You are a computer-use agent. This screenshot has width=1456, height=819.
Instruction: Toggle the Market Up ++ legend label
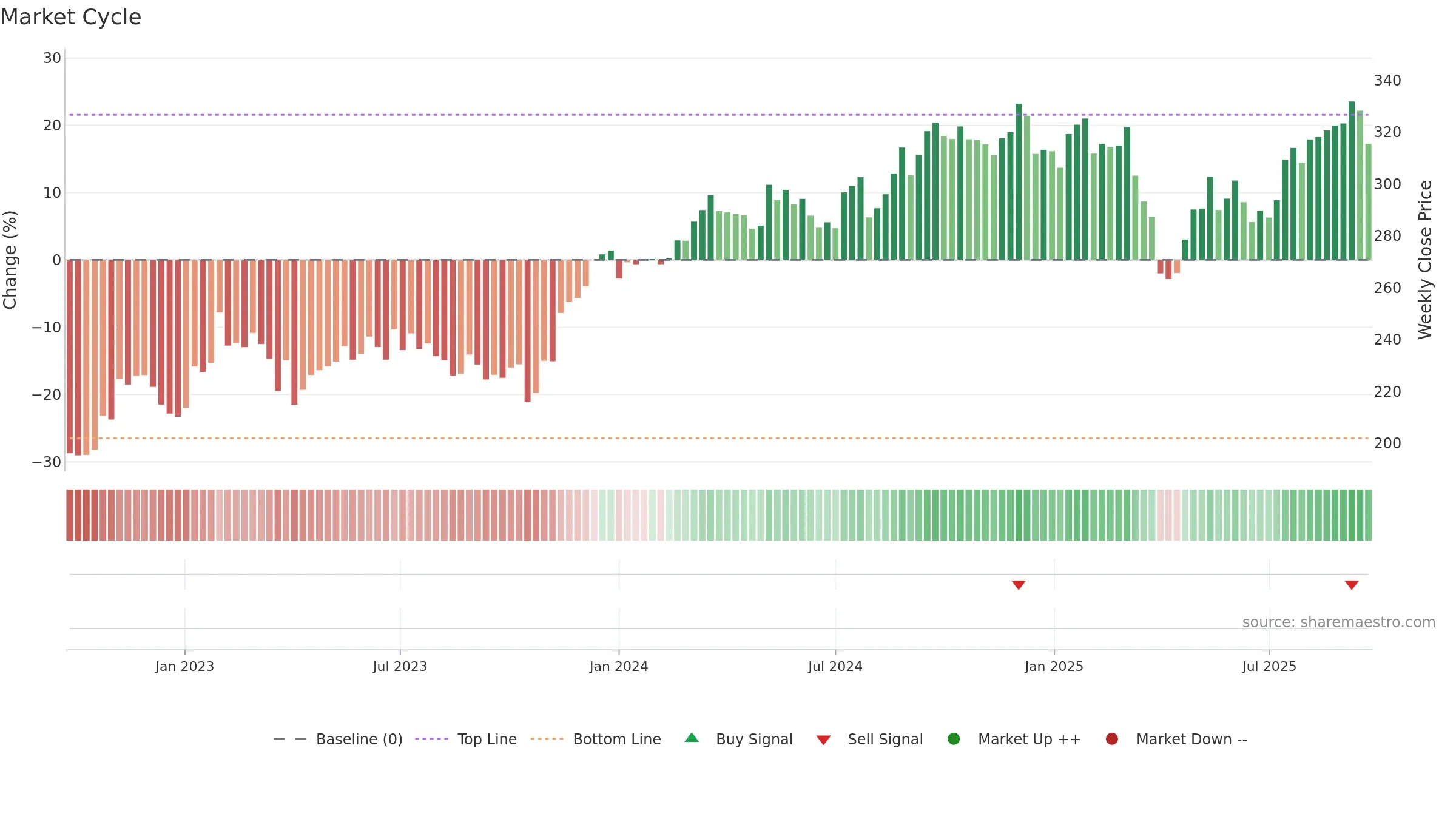tap(1030, 740)
